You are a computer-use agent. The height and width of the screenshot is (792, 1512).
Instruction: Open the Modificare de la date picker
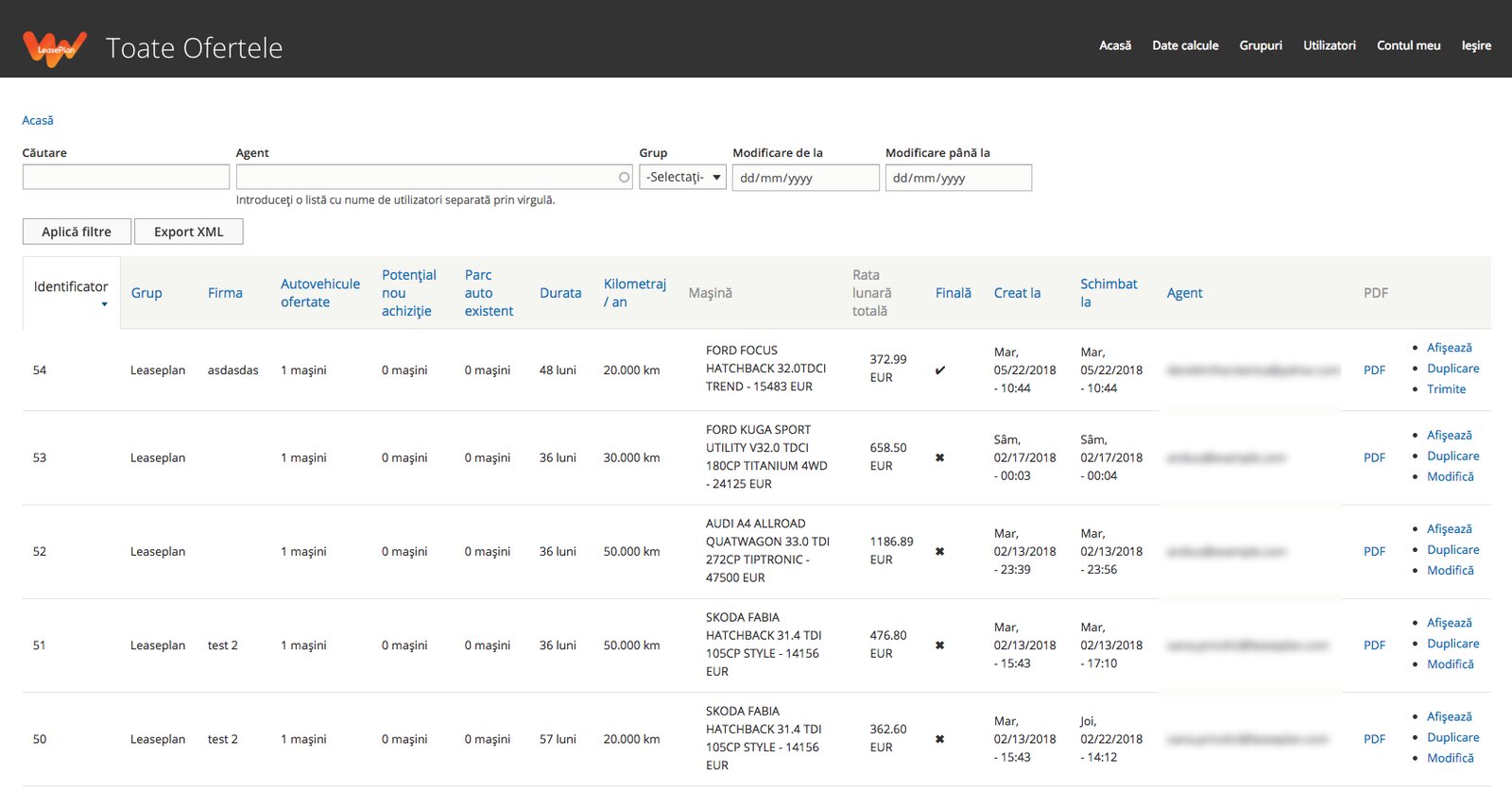coord(806,178)
